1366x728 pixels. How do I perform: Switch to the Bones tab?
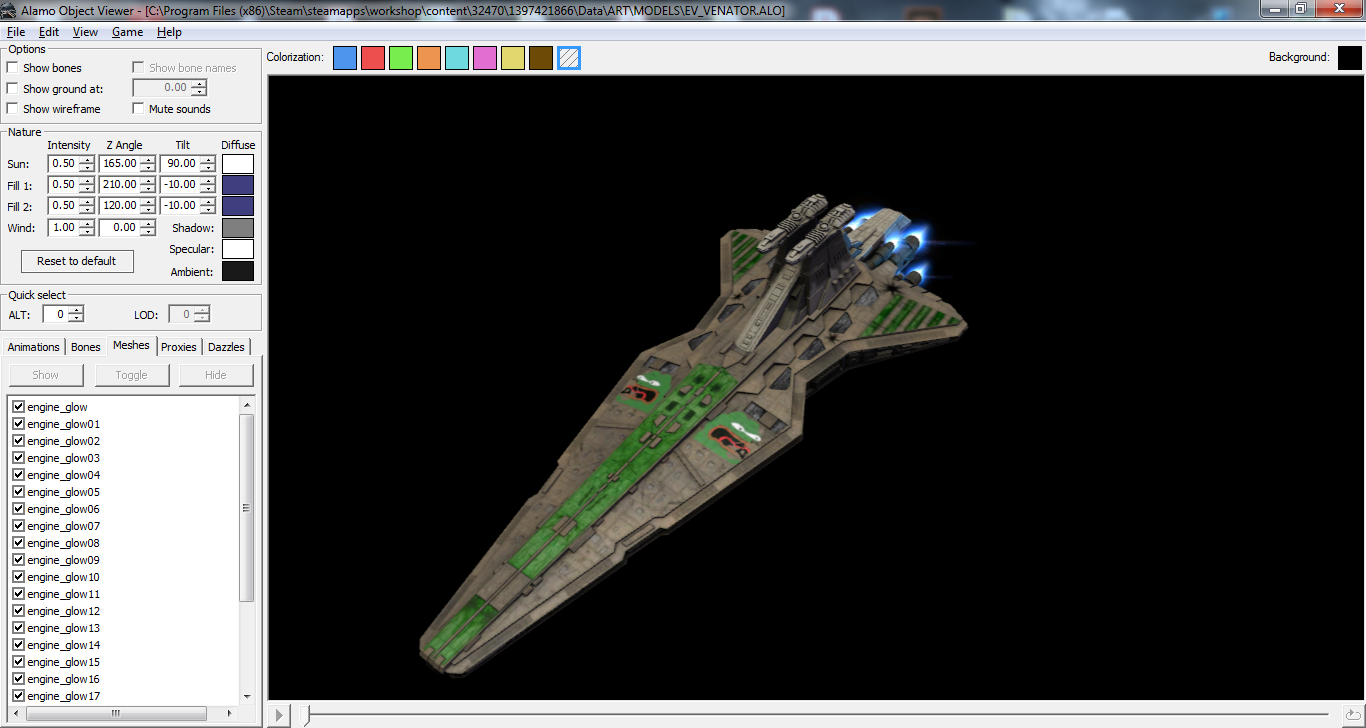tap(86, 347)
